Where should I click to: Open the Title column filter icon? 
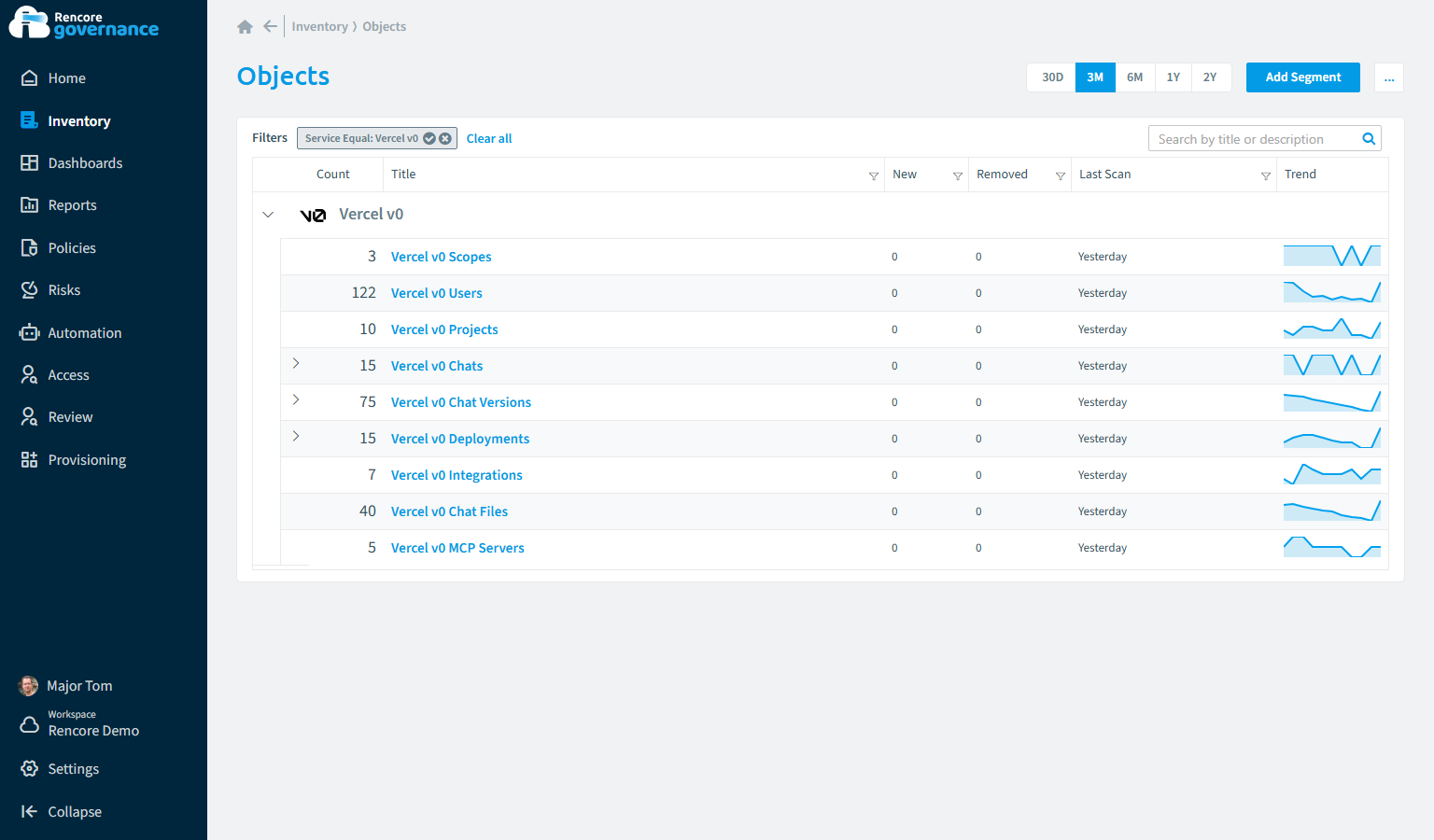coord(874,175)
